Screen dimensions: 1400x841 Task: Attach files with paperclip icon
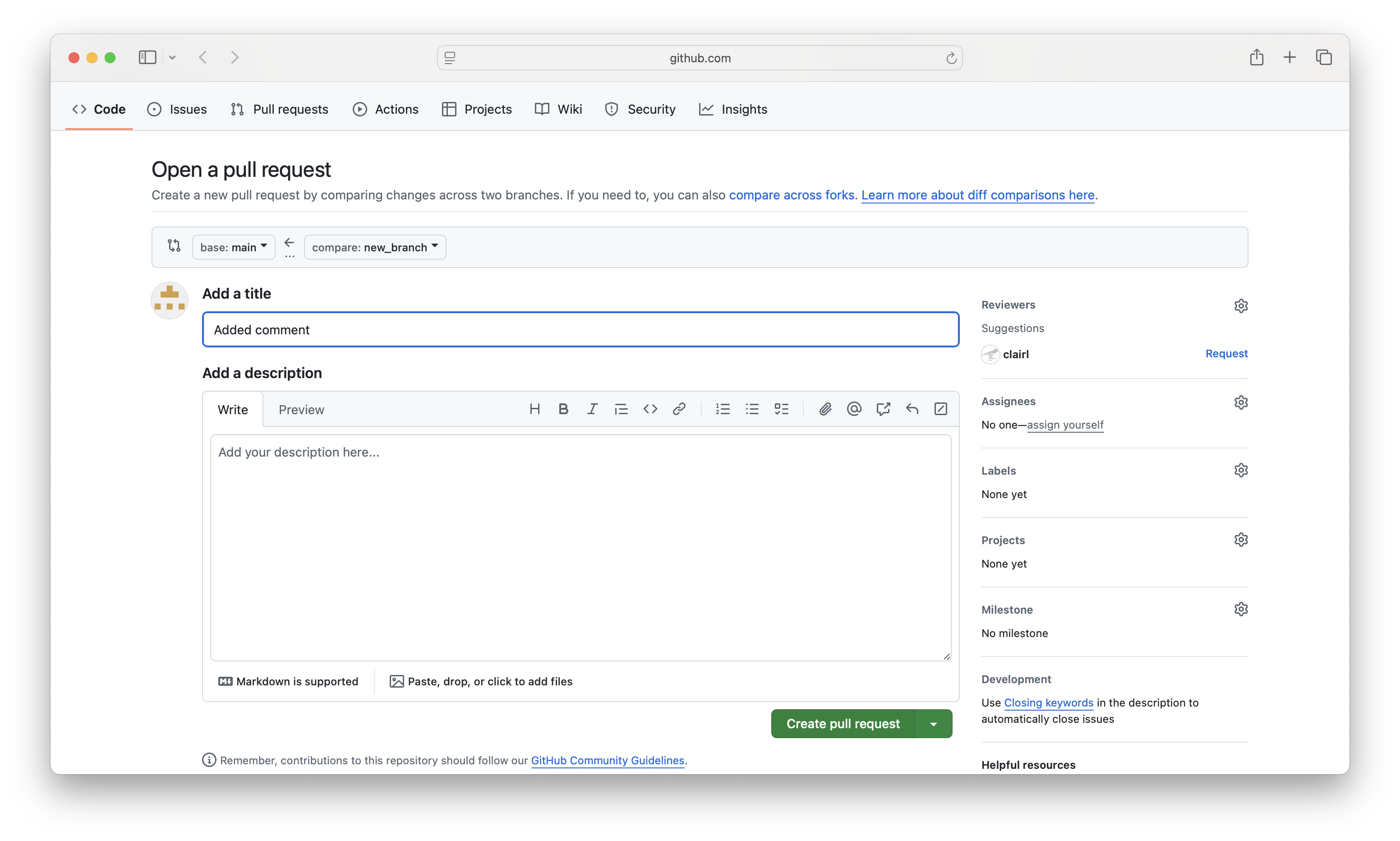(824, 409)
